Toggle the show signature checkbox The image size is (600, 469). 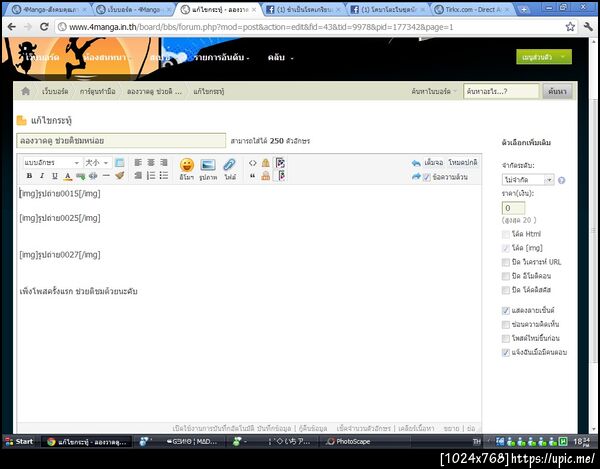coord(505,311)
